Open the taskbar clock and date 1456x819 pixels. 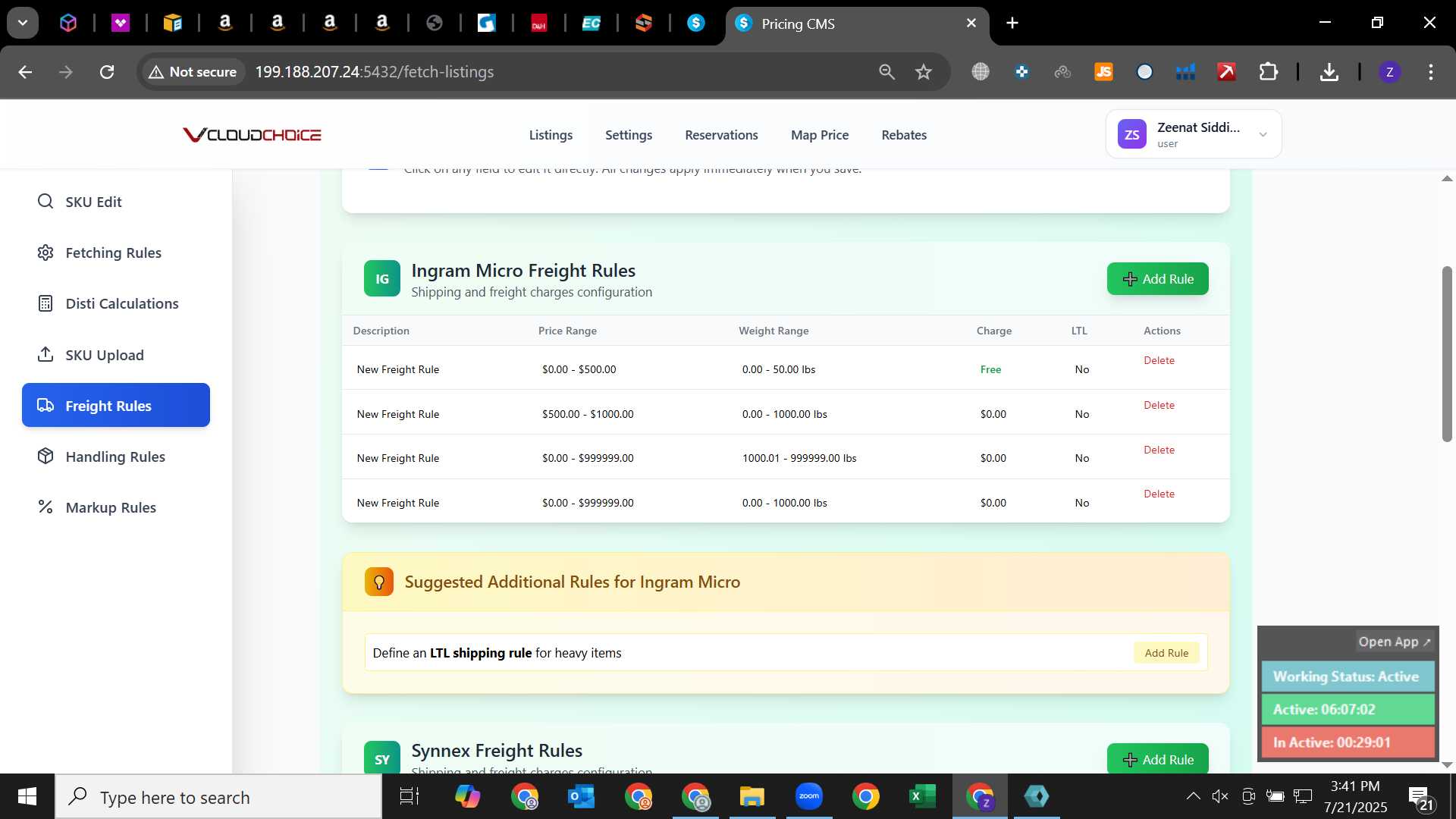coord(1355,796)
